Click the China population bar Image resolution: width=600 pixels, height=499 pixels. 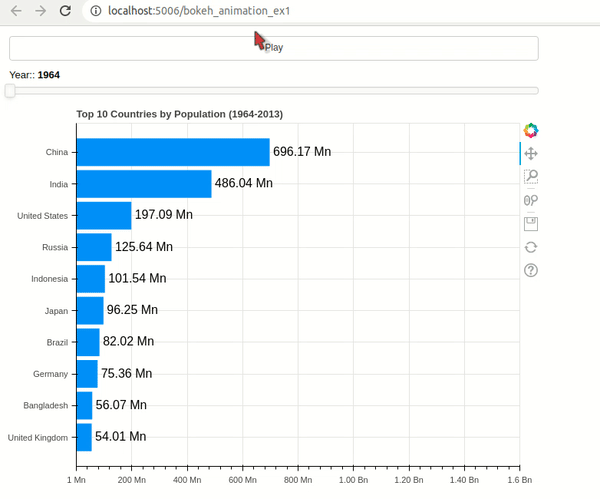173,152
